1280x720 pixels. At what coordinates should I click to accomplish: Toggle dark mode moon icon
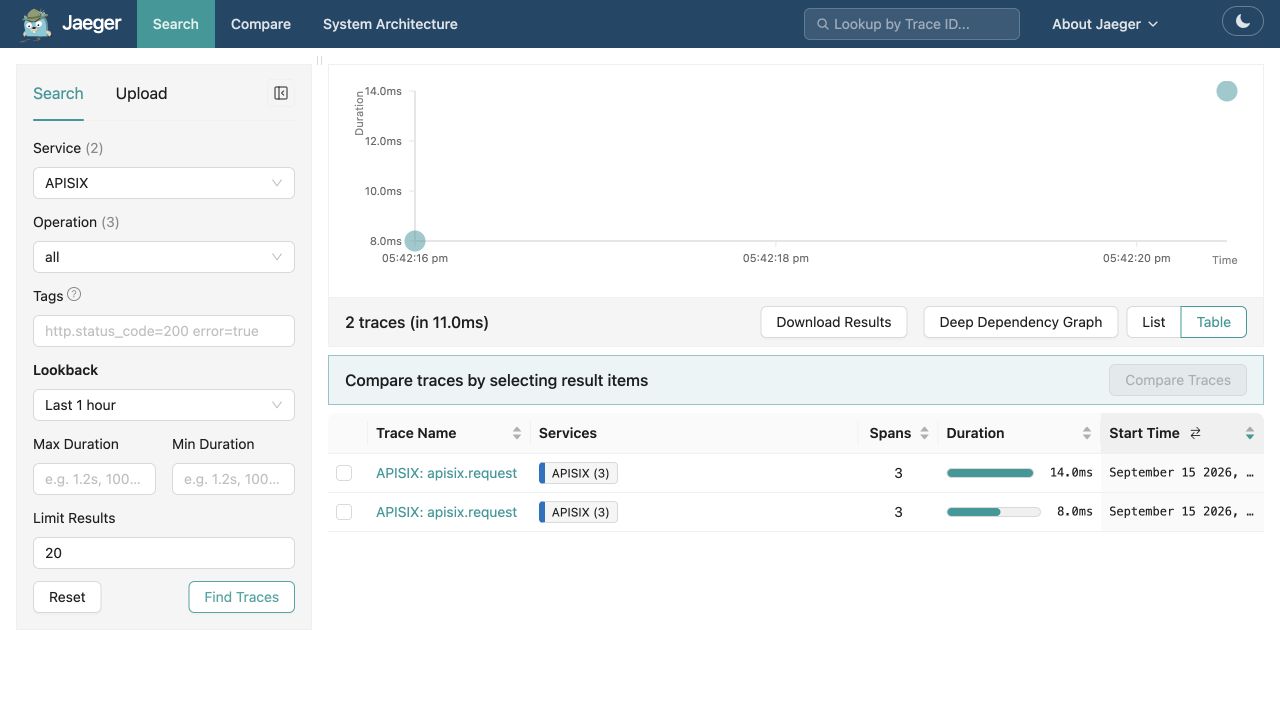pos(1243,21)
